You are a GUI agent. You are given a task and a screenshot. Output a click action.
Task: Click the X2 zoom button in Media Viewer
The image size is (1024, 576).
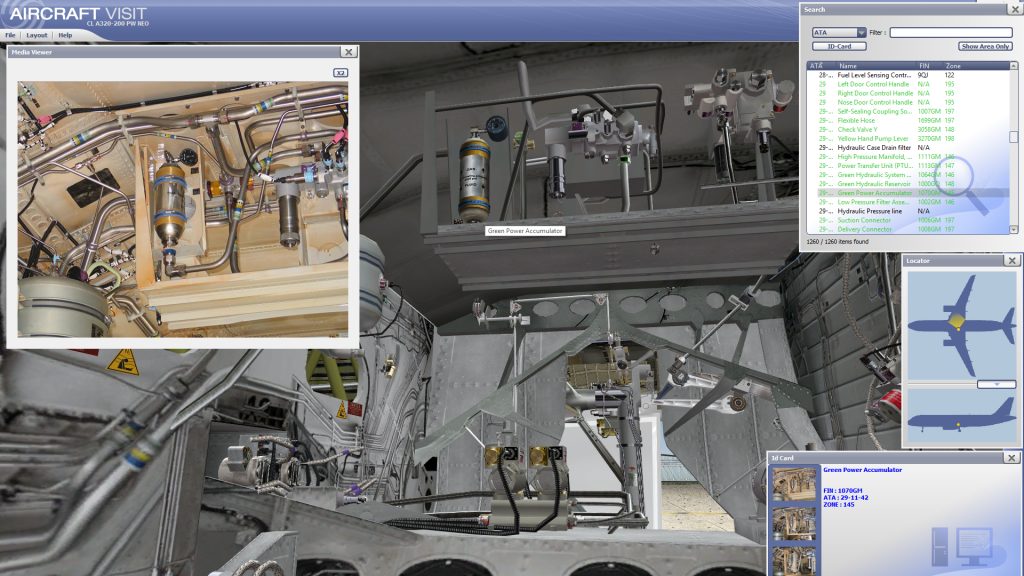point(340,72)
